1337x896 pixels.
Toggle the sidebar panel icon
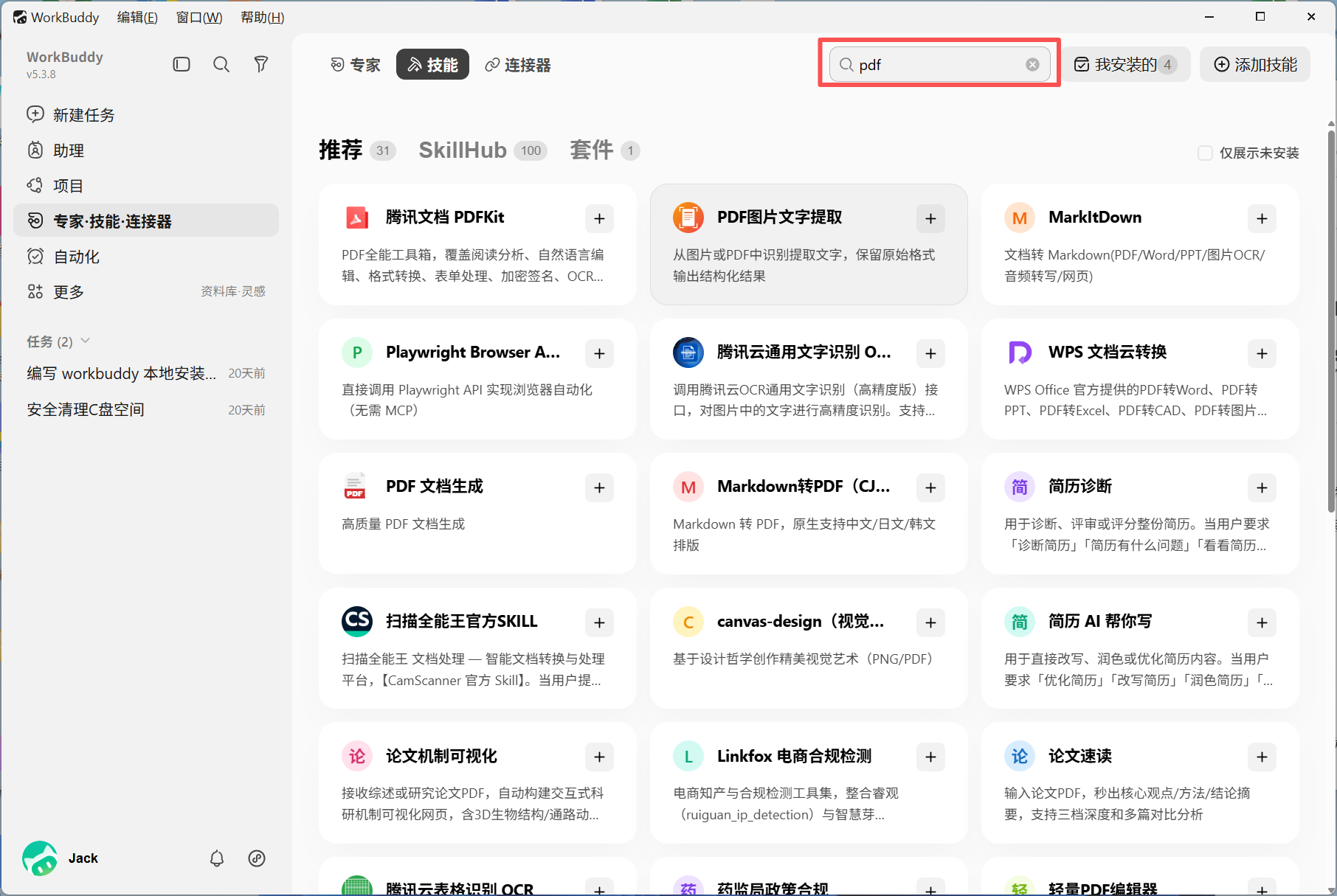click(x=182, y=64)
